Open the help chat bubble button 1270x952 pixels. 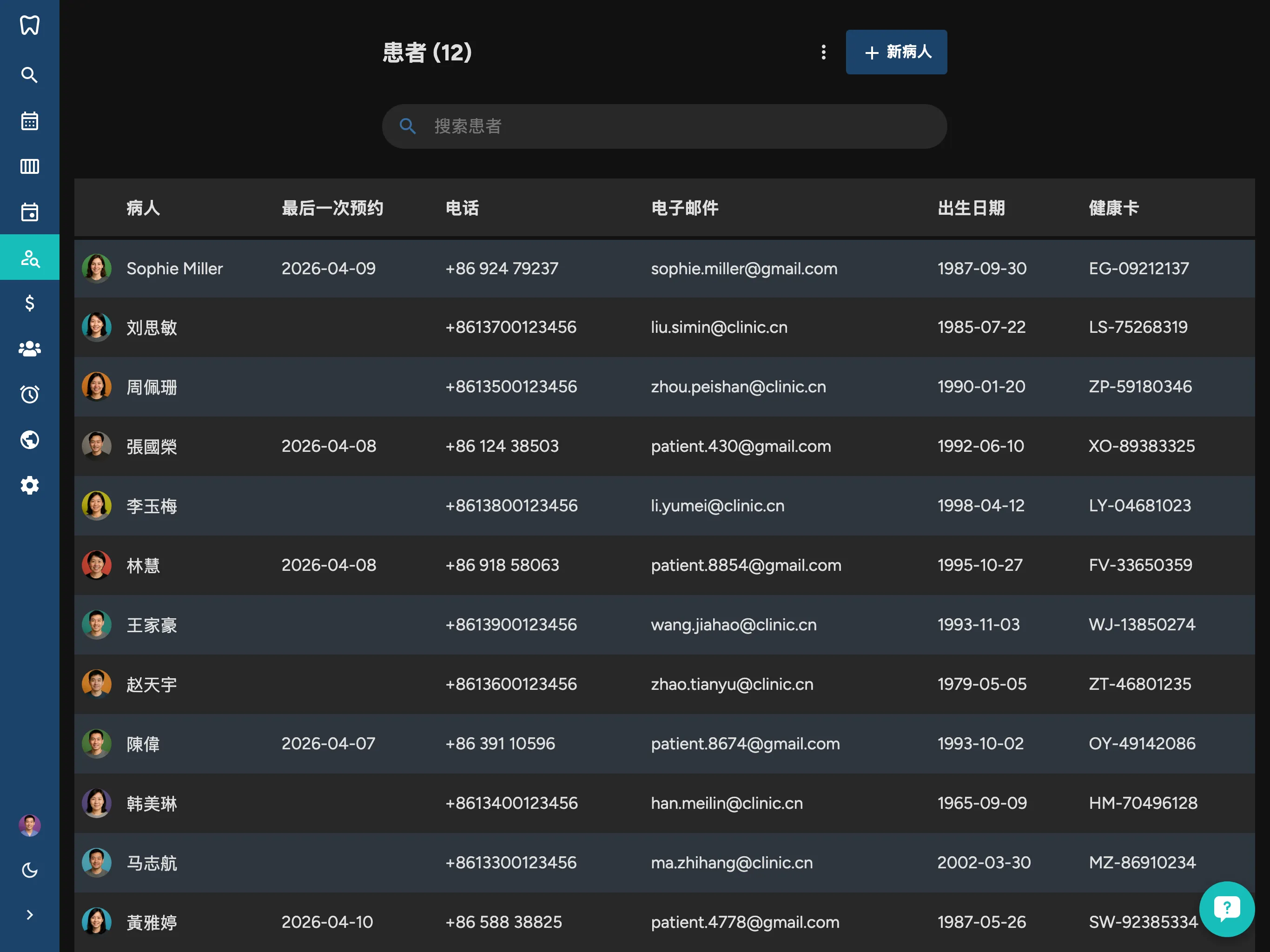coord(1226,908)
